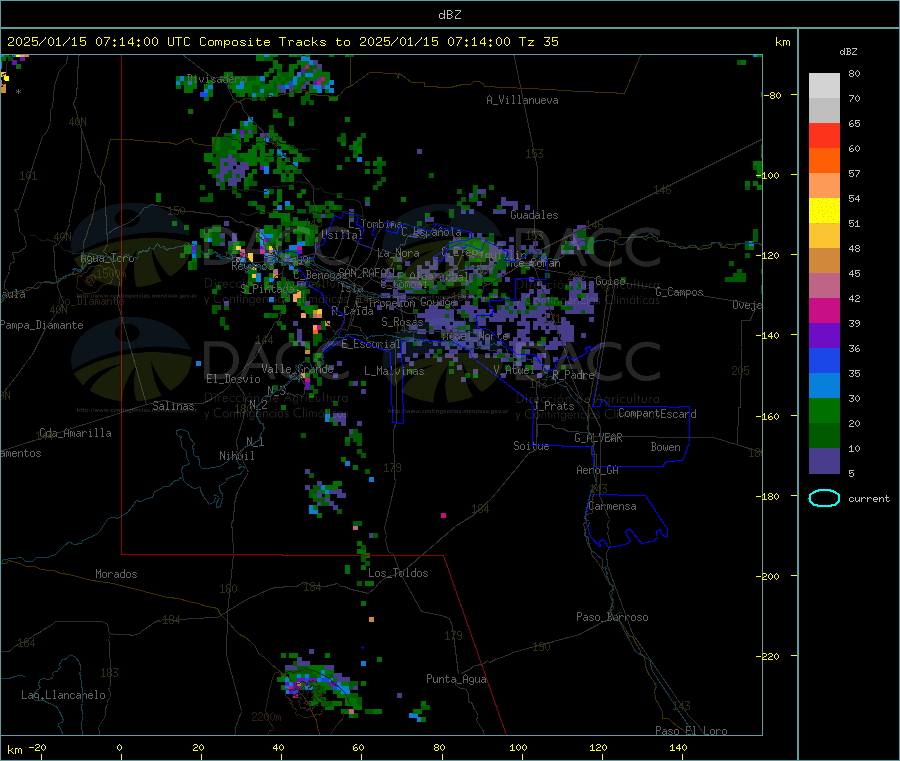Click the G_Campos place label
Screen dimensions: 900x761
(679, 292)
